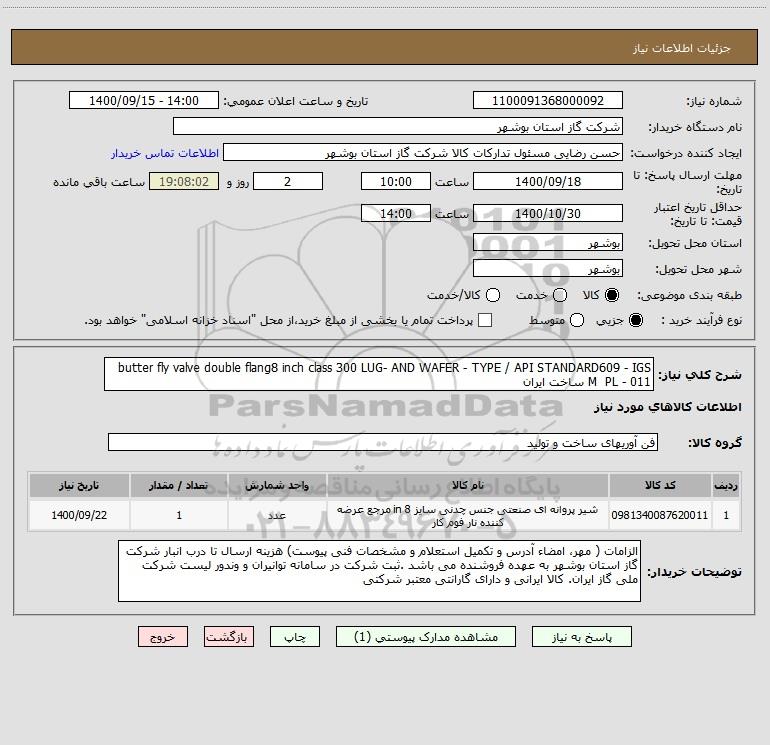Toggle the Islamic treasury payment checkbox
This screenshot has width=770, height=745.
click(485, 320)
